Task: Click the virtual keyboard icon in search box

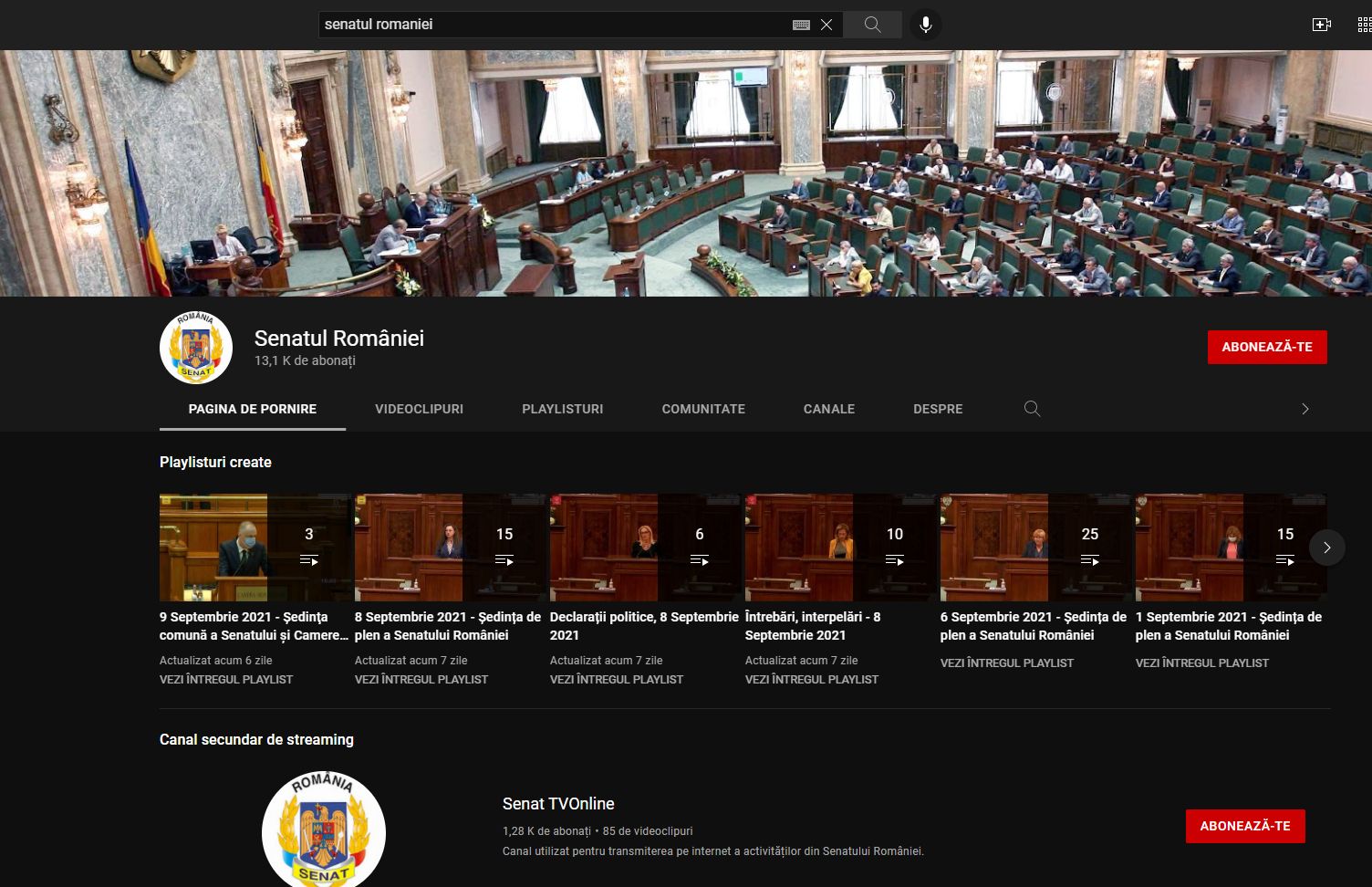Action: pyautogui.click(x=801, y=25)
